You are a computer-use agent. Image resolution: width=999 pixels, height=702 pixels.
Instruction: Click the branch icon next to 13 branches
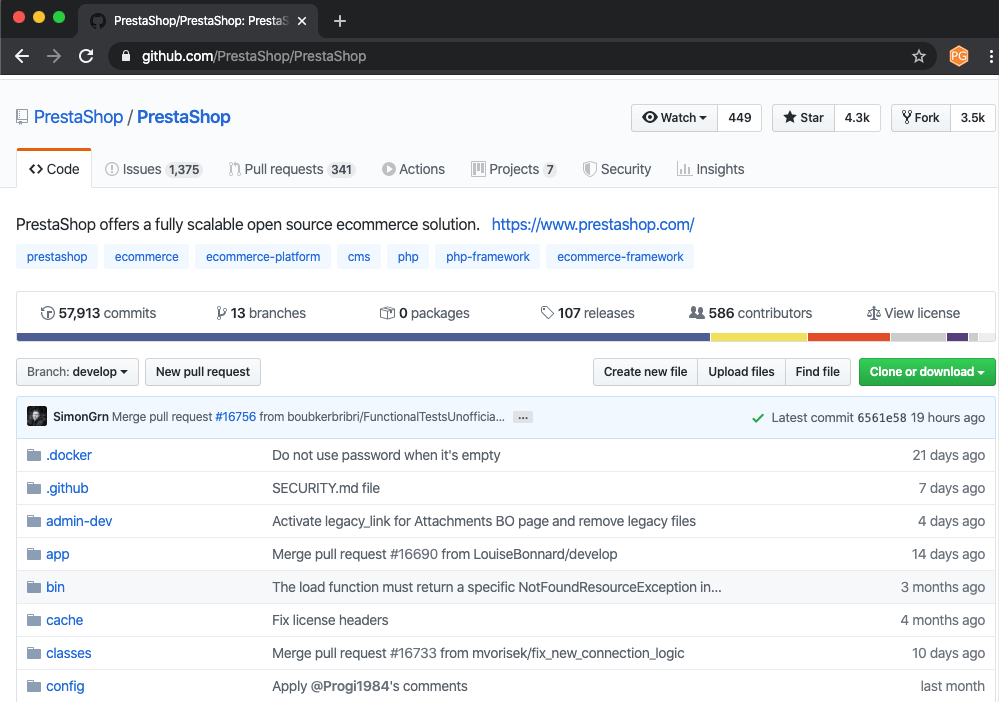click(x=221, y=313)
